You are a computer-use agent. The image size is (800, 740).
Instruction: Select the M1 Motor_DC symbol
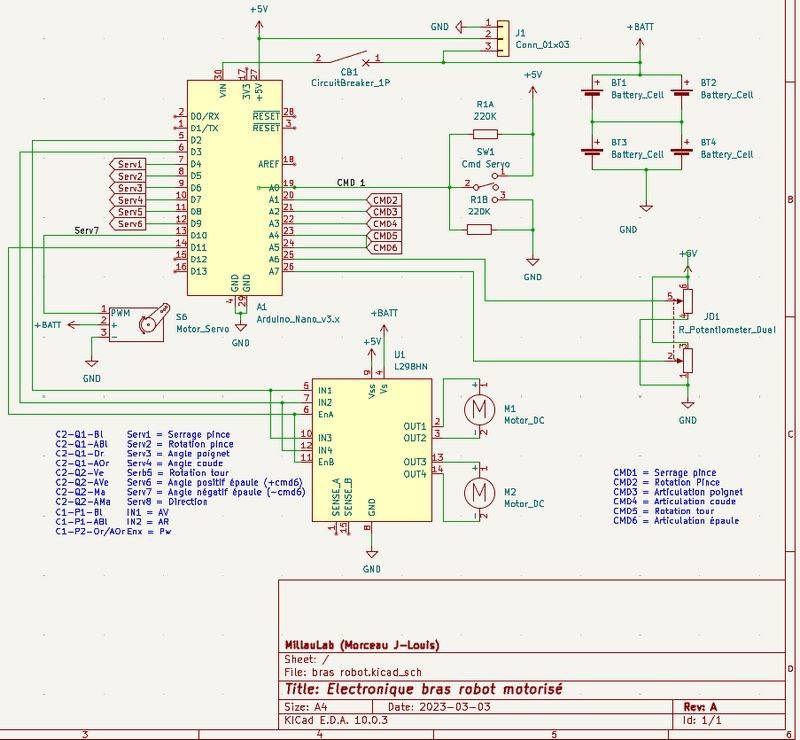(479, 409)
